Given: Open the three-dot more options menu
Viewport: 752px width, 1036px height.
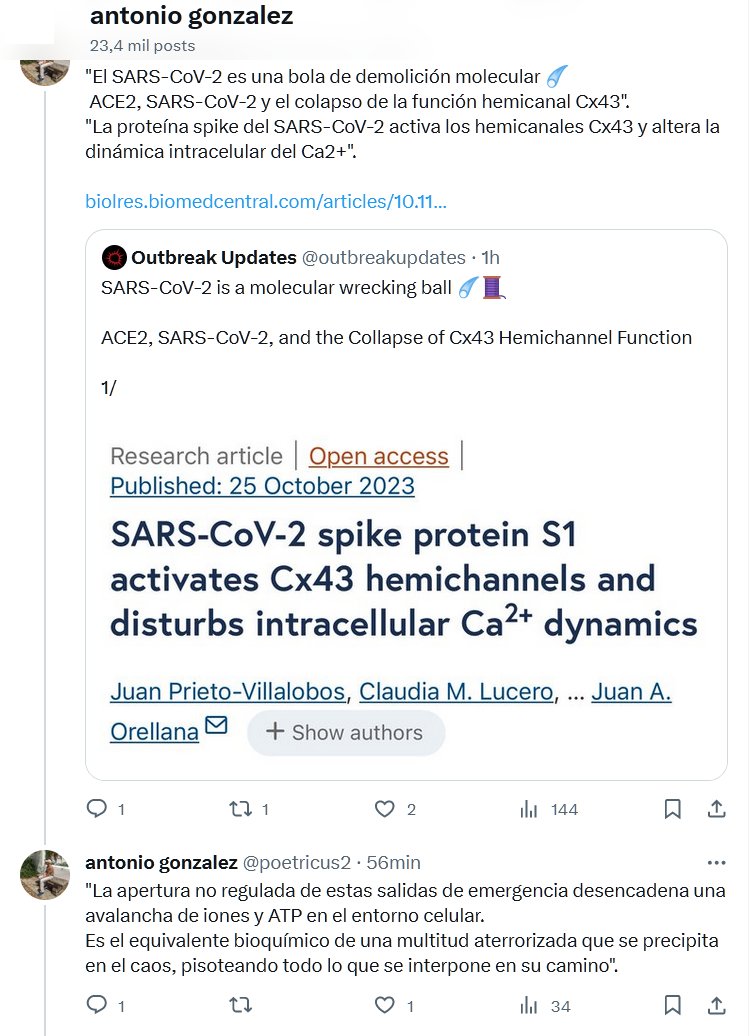Looking at the screenshot, I should pos(716,862).
